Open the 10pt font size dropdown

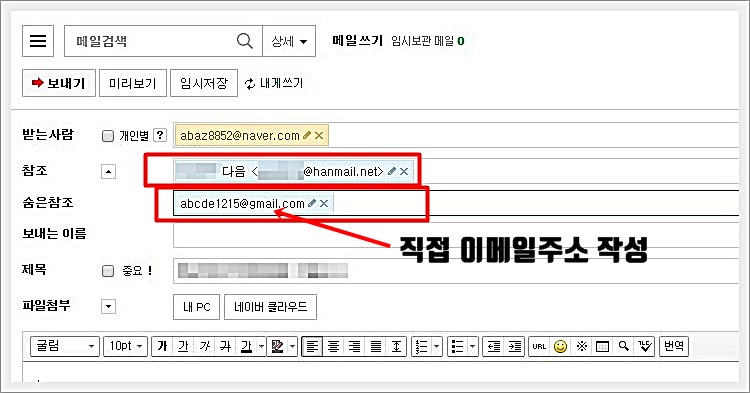point(125,346)
